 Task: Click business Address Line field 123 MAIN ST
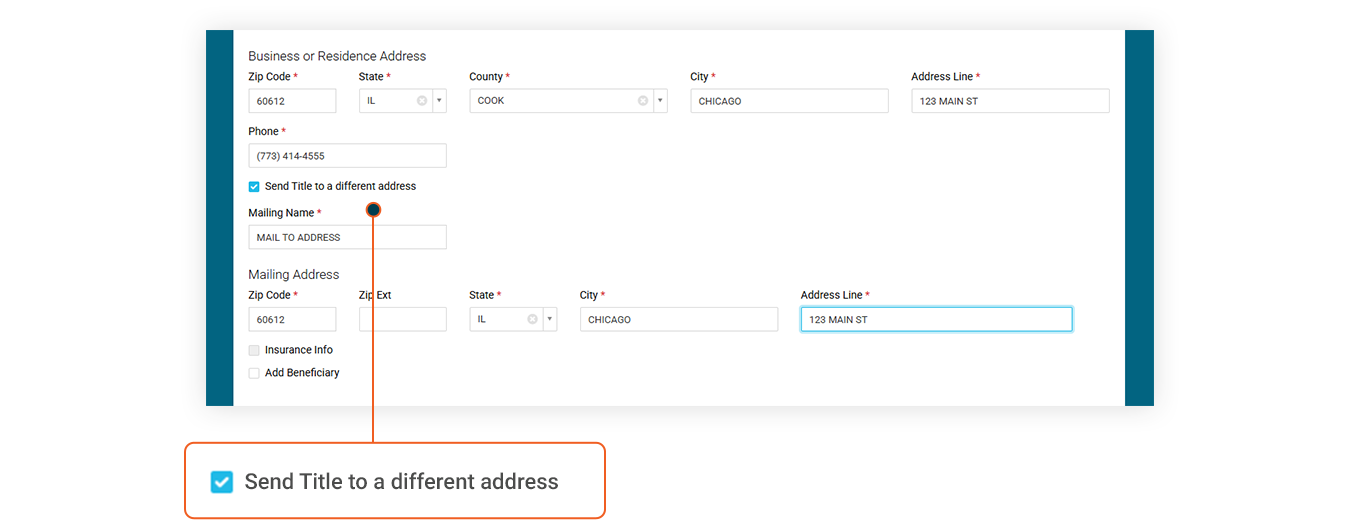tap(1010, 101)
